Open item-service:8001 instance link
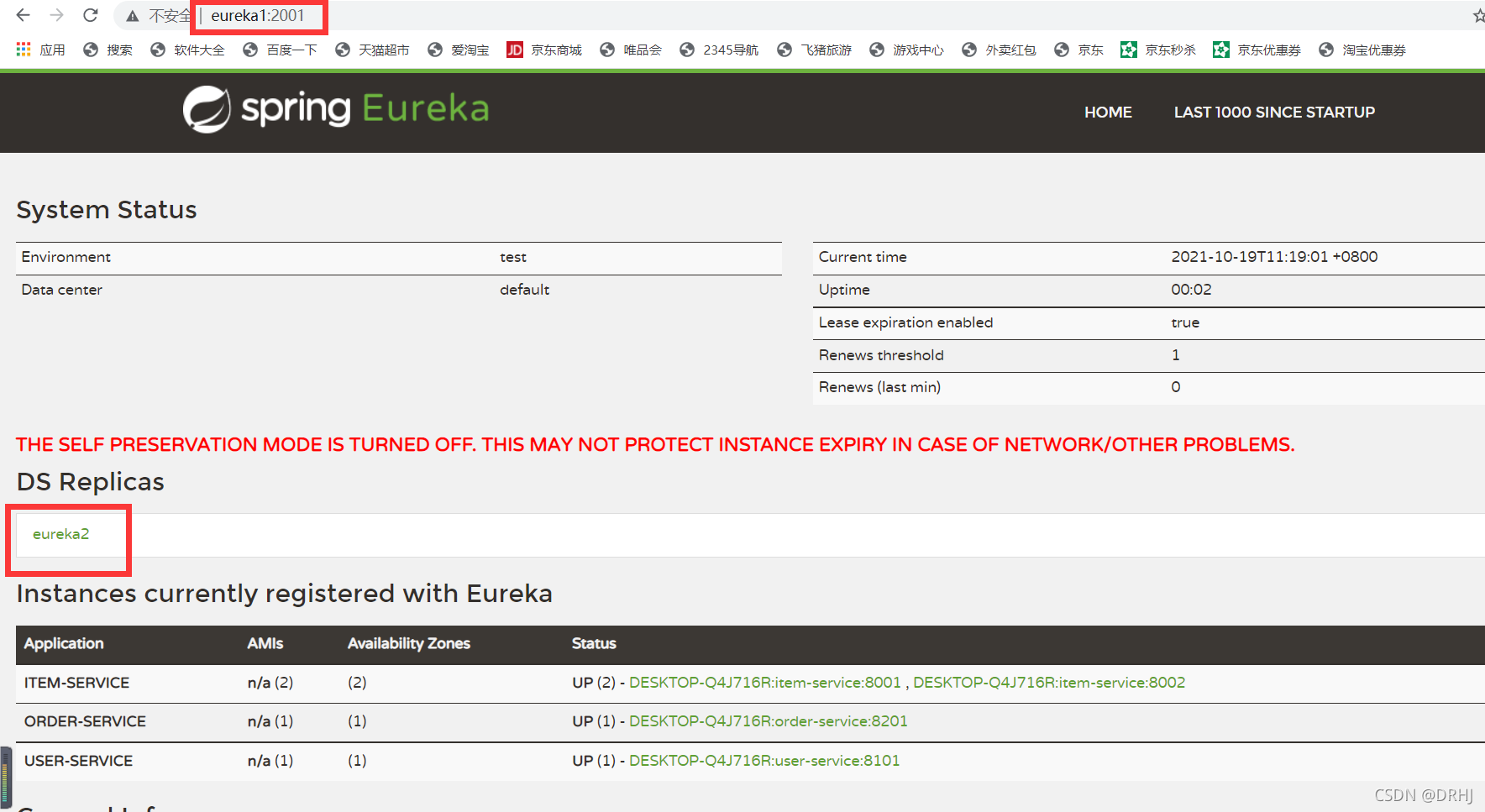Screen dimensions: 1485x812 point(765,683)
